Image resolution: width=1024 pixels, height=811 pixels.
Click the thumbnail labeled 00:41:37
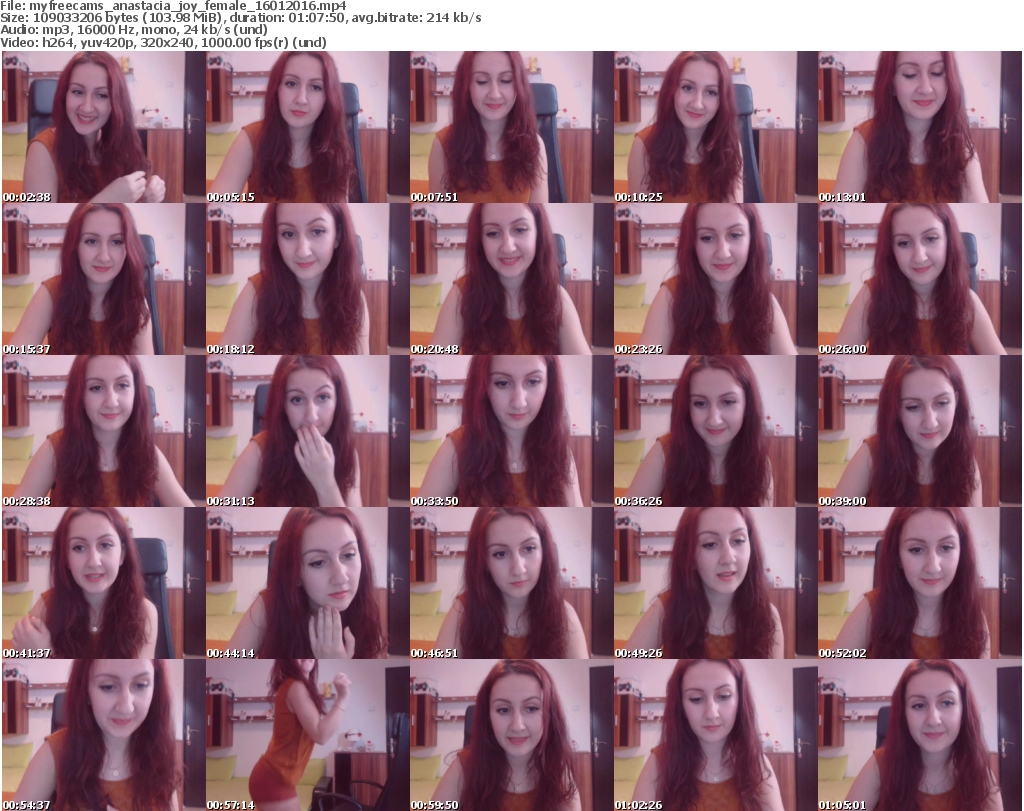click(104, 583)
